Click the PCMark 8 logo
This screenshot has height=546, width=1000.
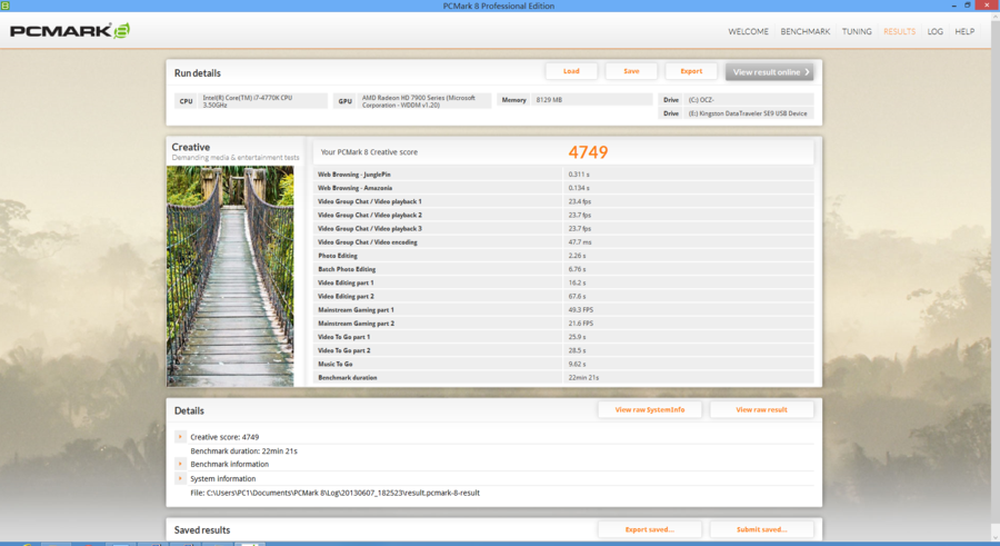70,31
